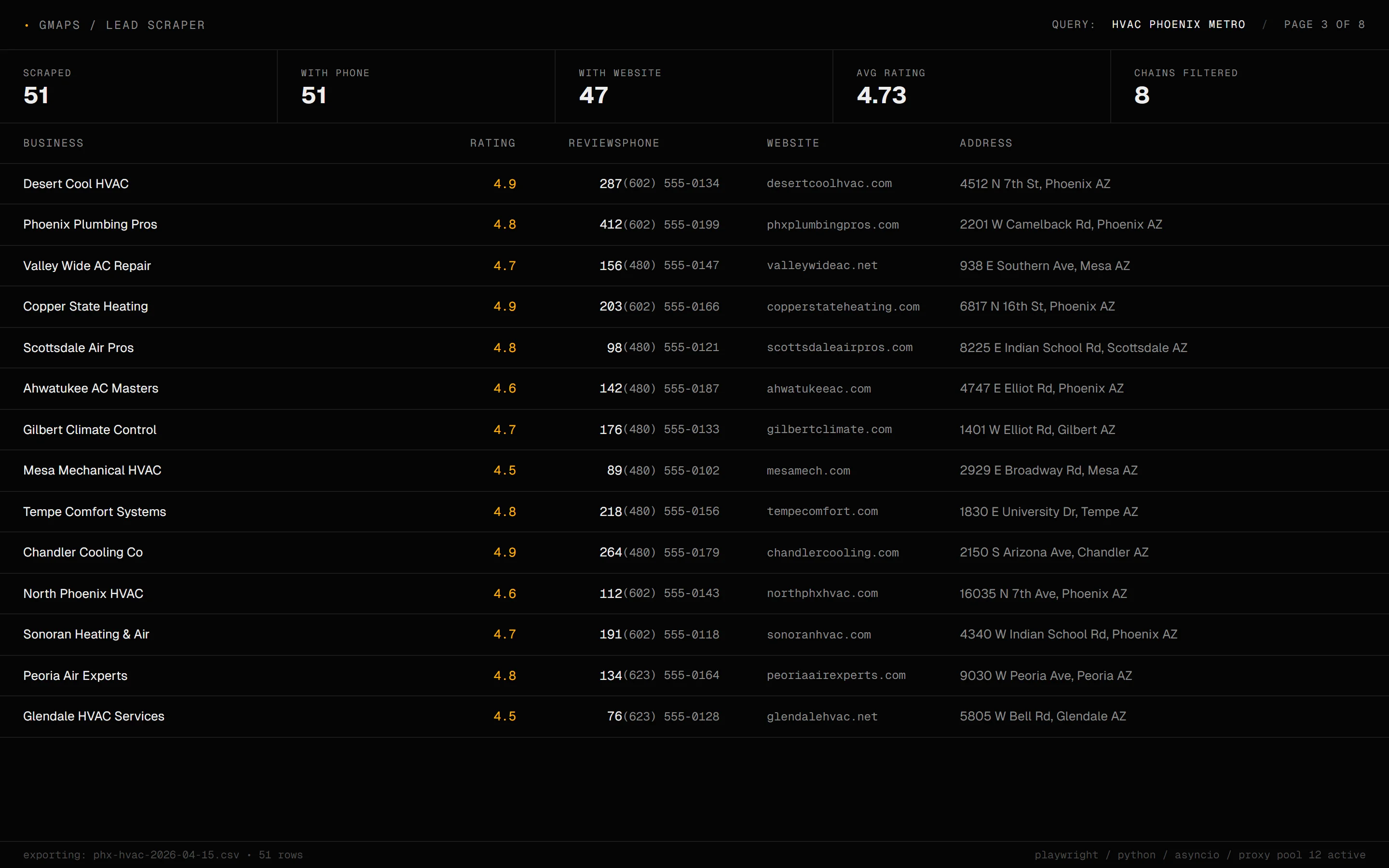Click valleywideac.net website link
This screenshot has height=868, width=1389.
point(822,266)
